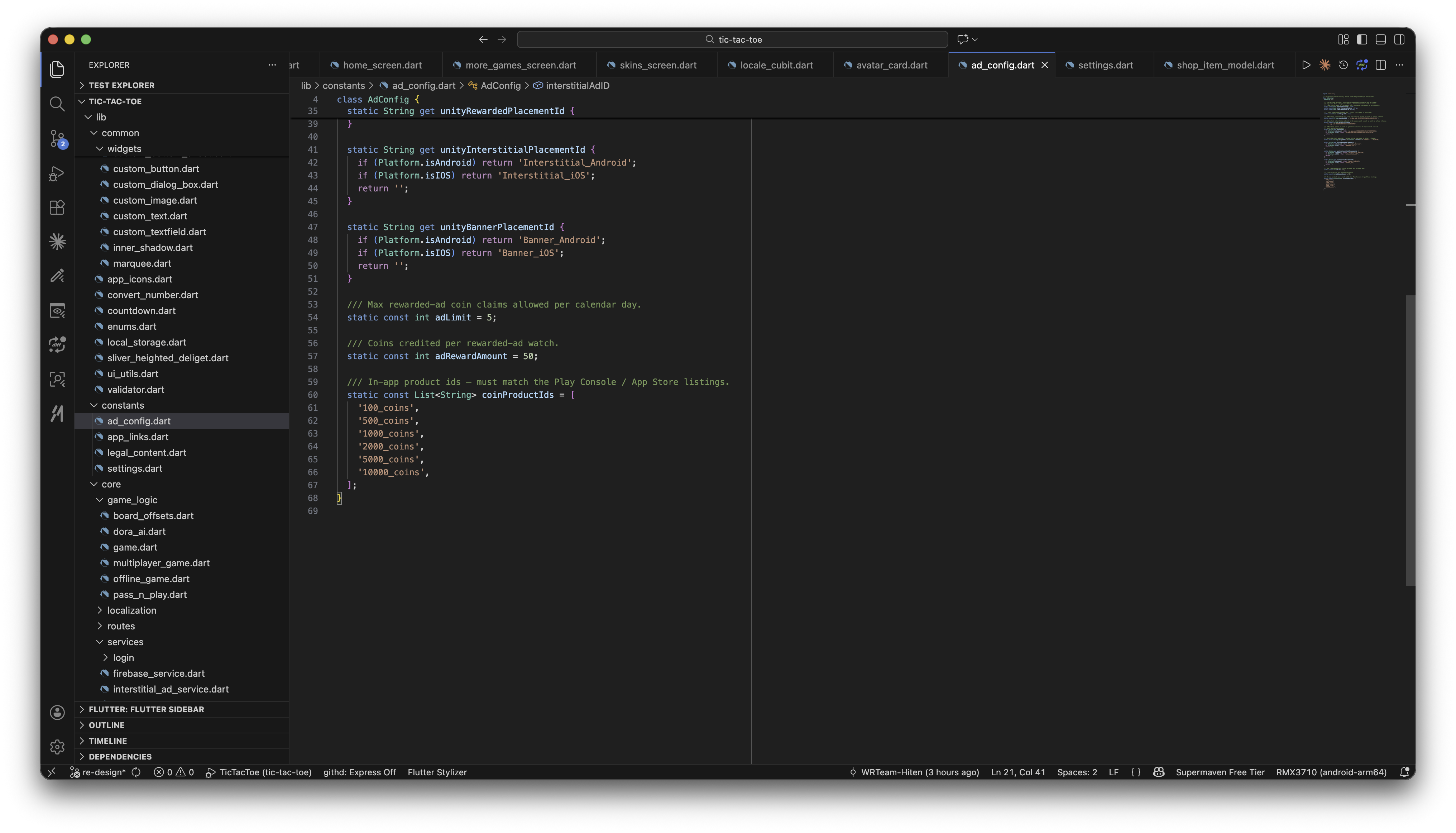Expand the OUTLINE section
1456x833 pixels.
[x=182, y=725]
